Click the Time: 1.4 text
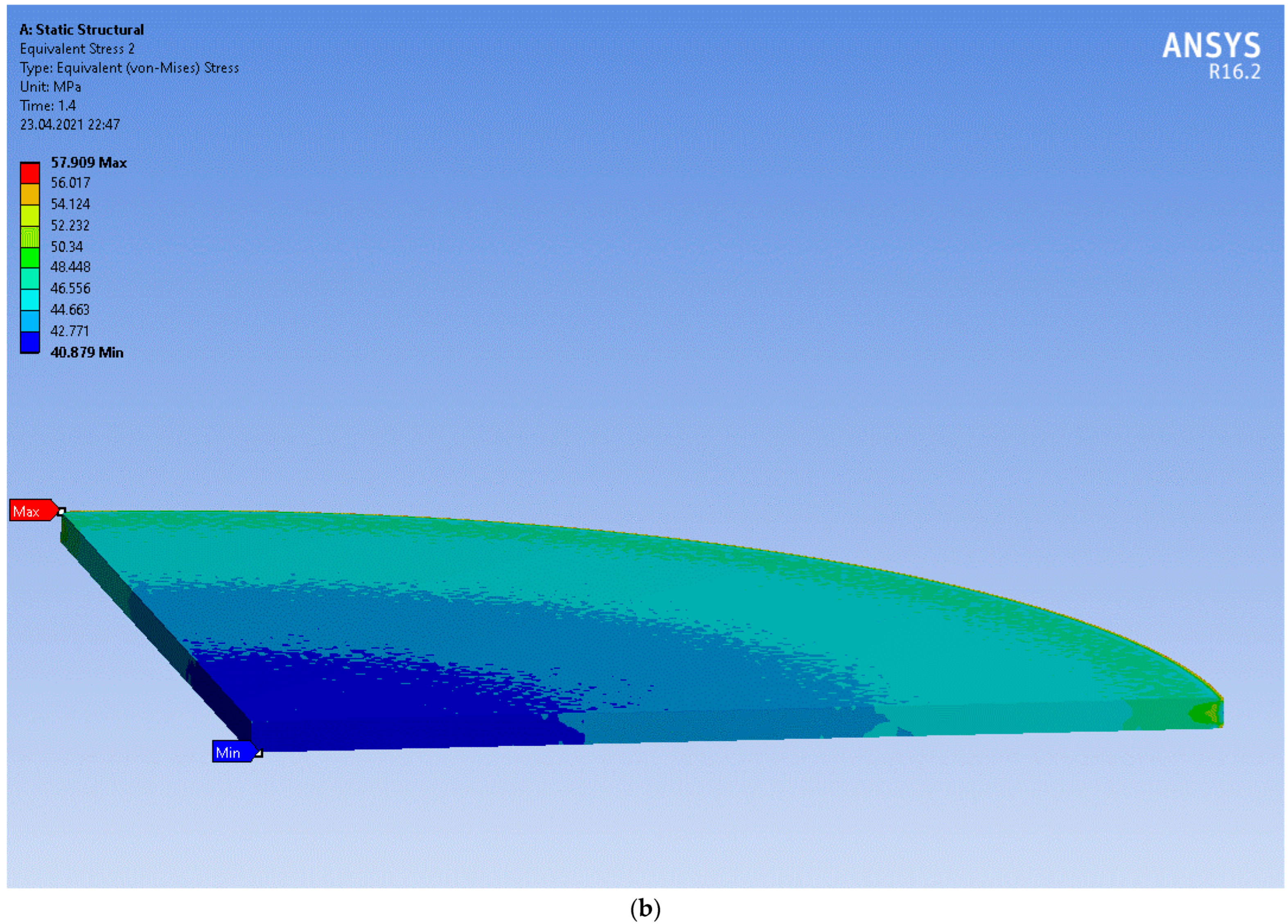 click(48, 106)
